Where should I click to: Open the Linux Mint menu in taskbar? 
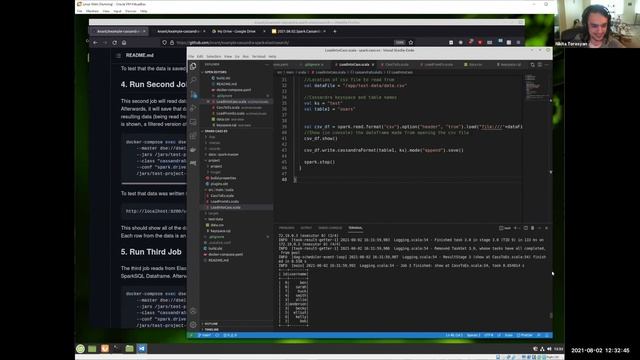[x=80, y=349]
